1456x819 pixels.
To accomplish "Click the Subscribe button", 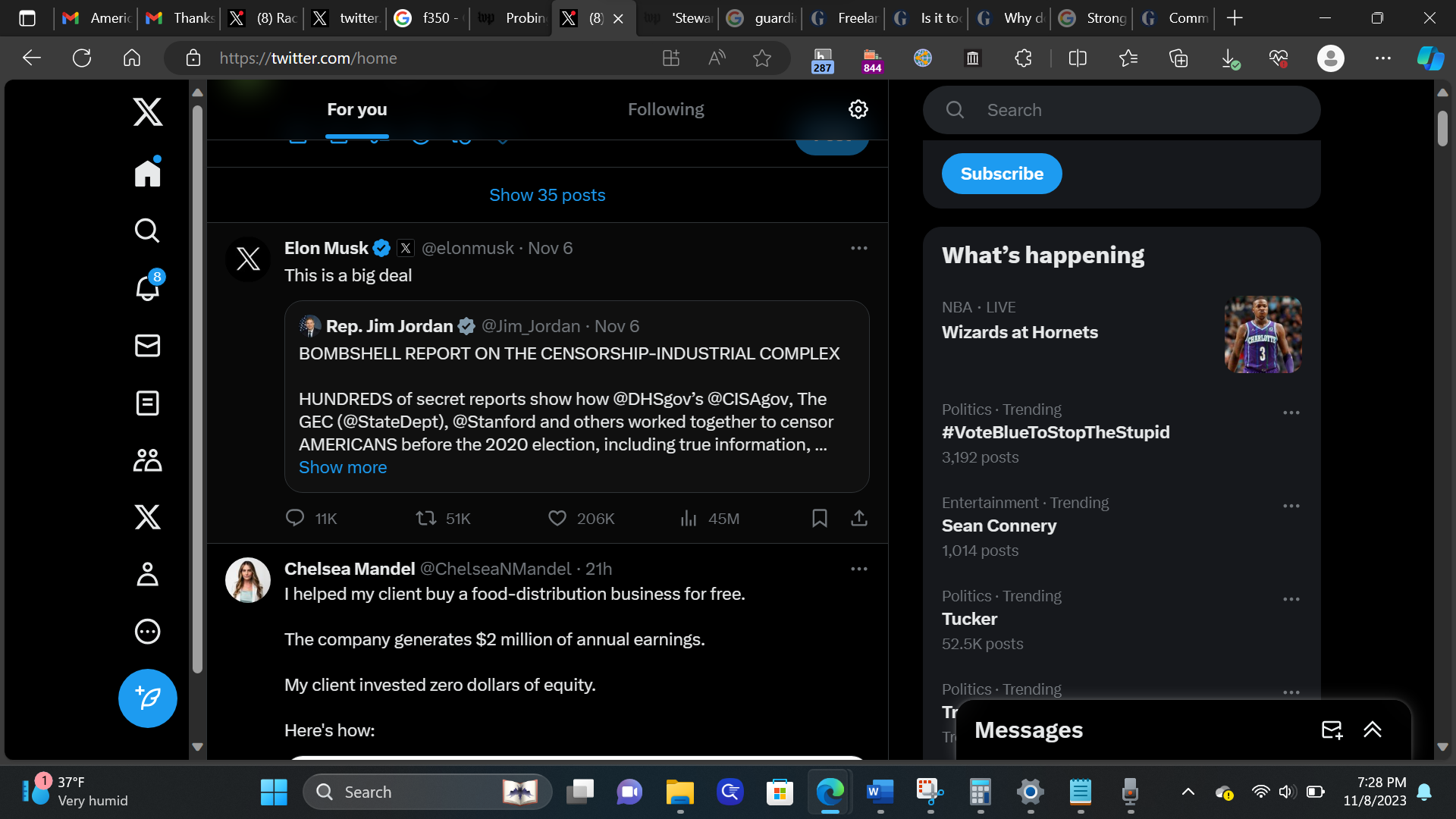I will tap(1001, 174).
